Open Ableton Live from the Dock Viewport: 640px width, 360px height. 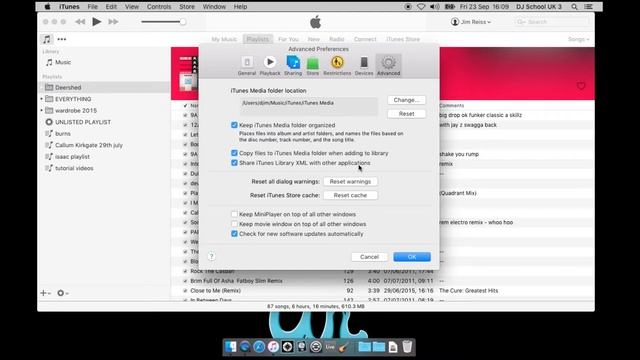point(330,347)
